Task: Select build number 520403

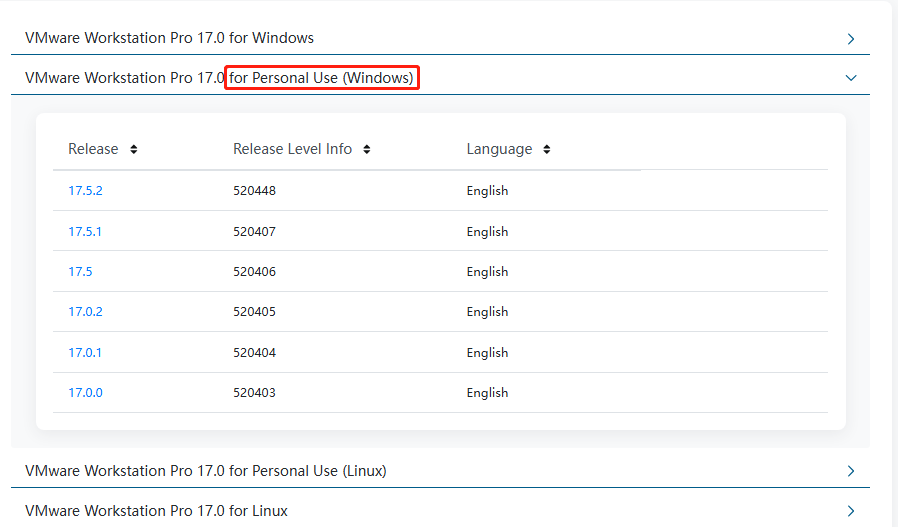Action: [x=254, y=393]
